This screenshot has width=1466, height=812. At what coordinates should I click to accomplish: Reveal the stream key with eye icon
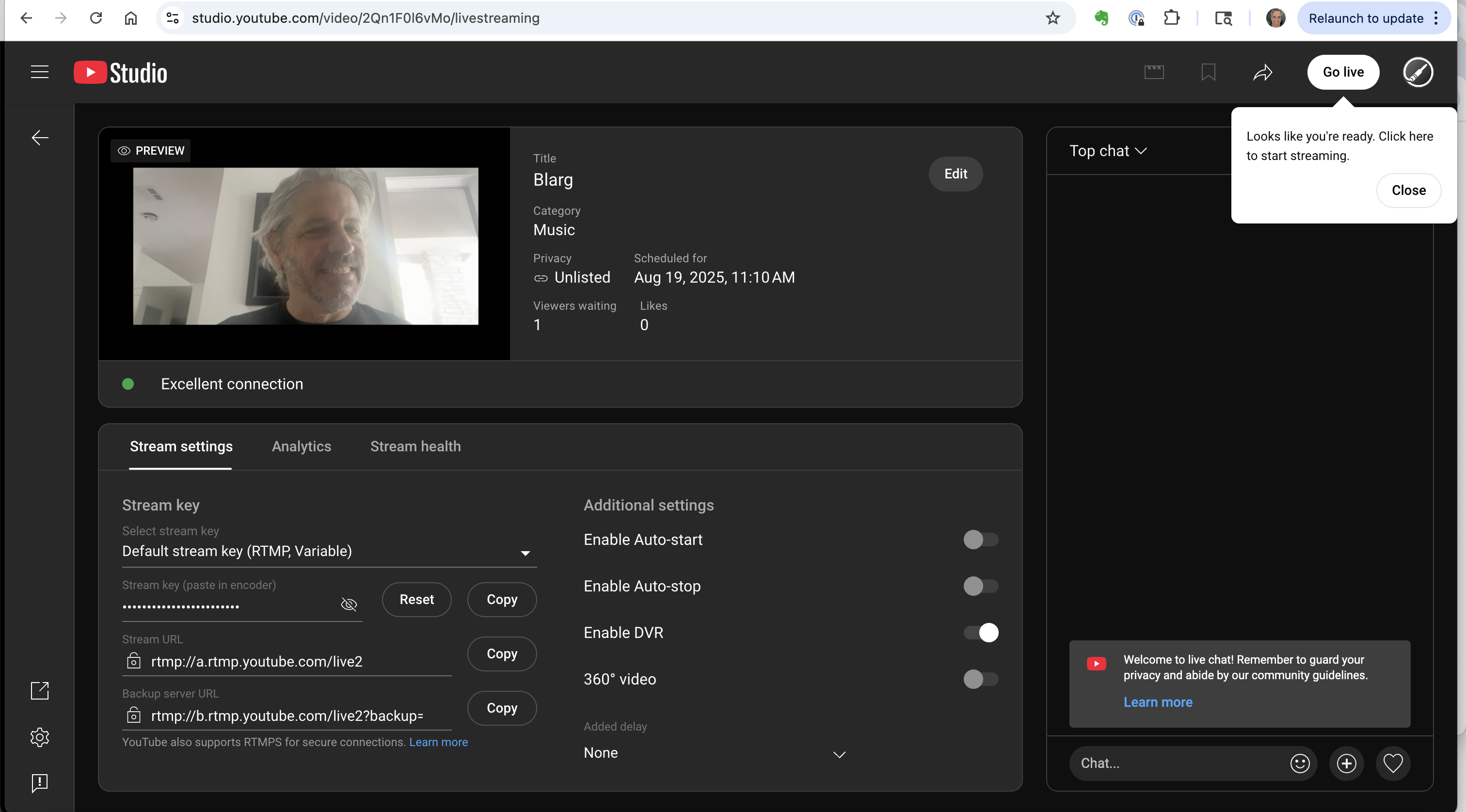click(x=348, y=605)
